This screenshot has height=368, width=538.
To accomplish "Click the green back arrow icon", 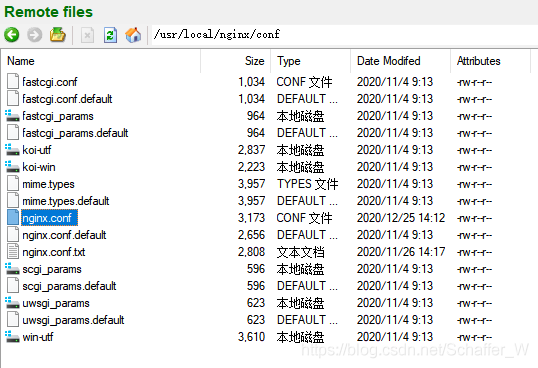I will tap(12, 35).
